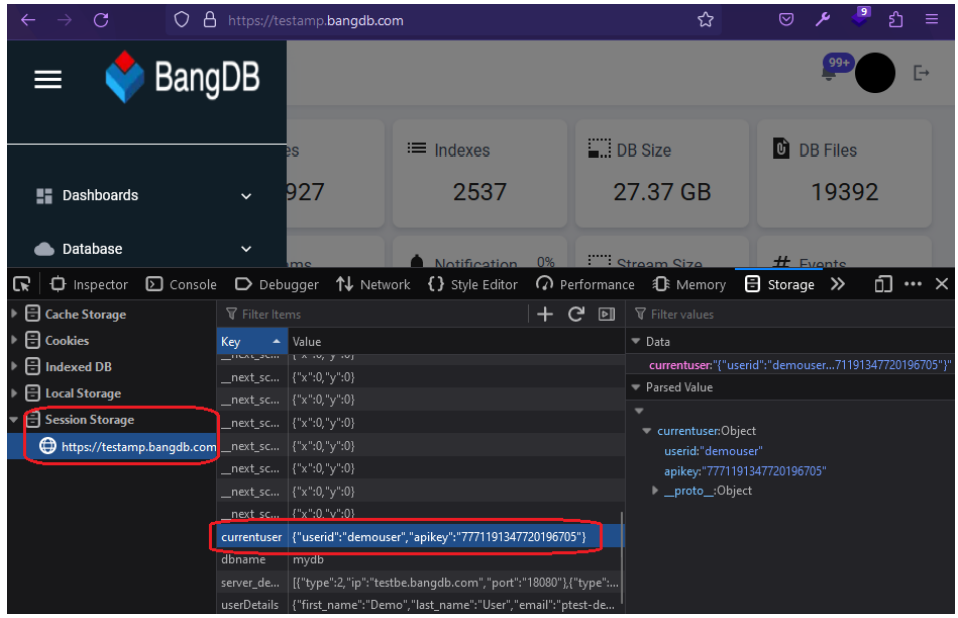Expand the __proto__ Object node

[655, 490]
